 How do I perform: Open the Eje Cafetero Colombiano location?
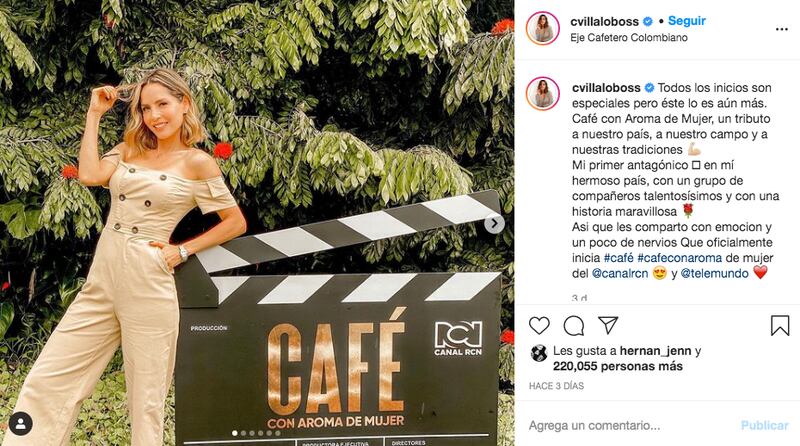click(629, 38)
